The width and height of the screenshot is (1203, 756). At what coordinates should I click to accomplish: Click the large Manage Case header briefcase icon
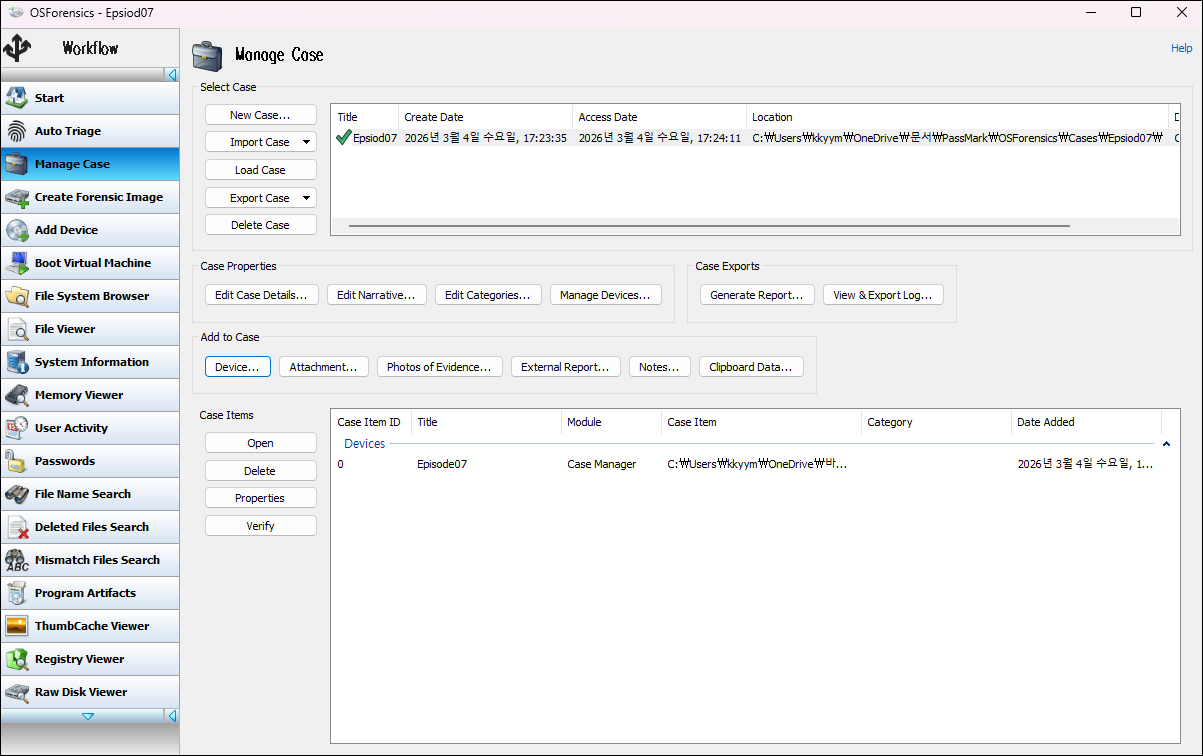point(208,54)
